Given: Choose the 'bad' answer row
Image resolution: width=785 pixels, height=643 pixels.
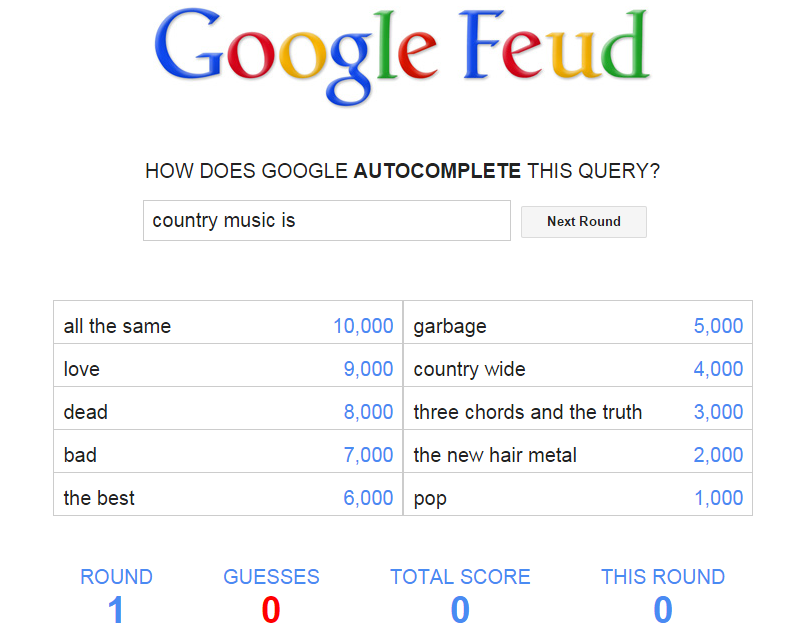Looking at the screenshot, I should 228,455.
